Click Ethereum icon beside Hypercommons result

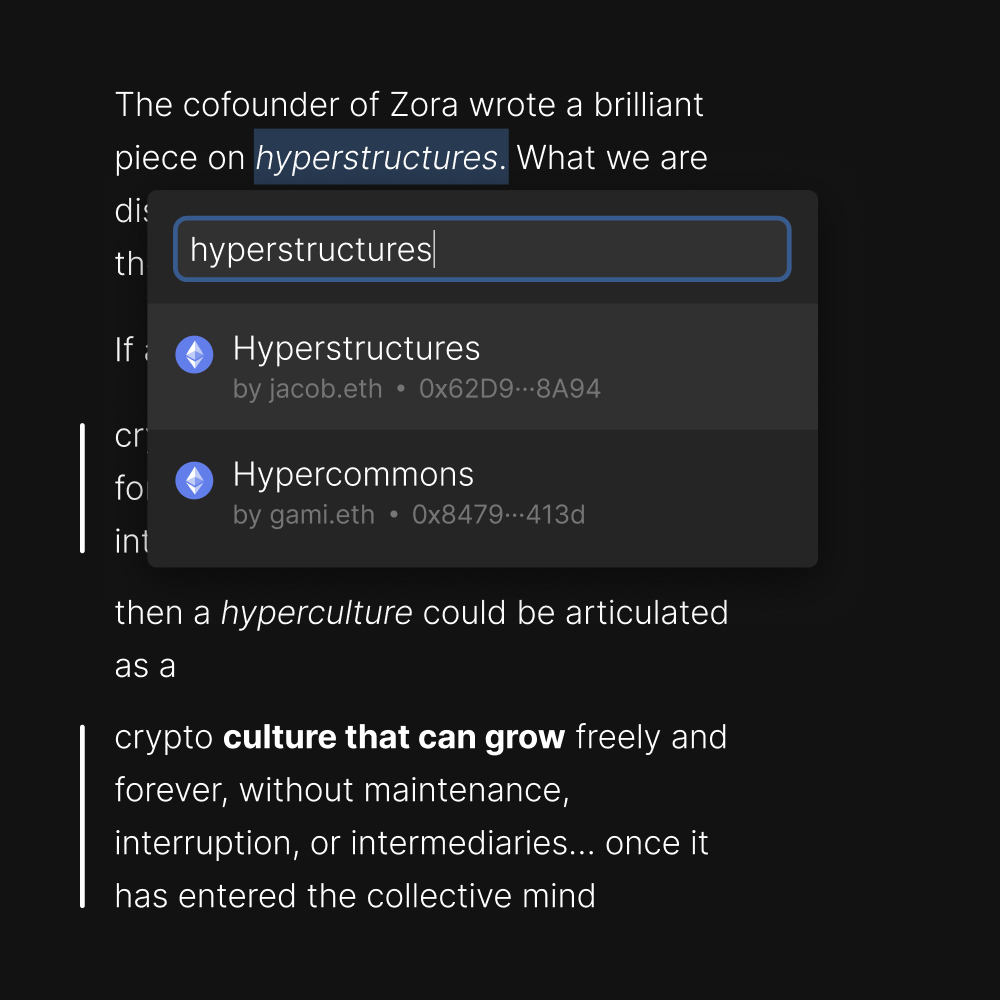pyautogui.click(x=194, y=480)
